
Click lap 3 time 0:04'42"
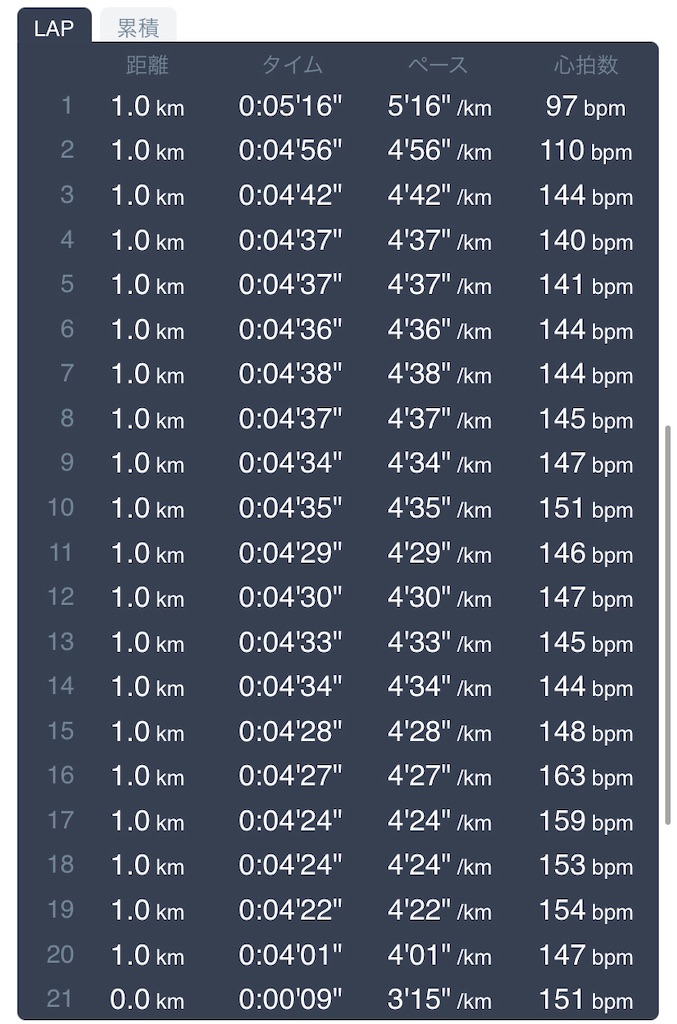click(290, 195)
